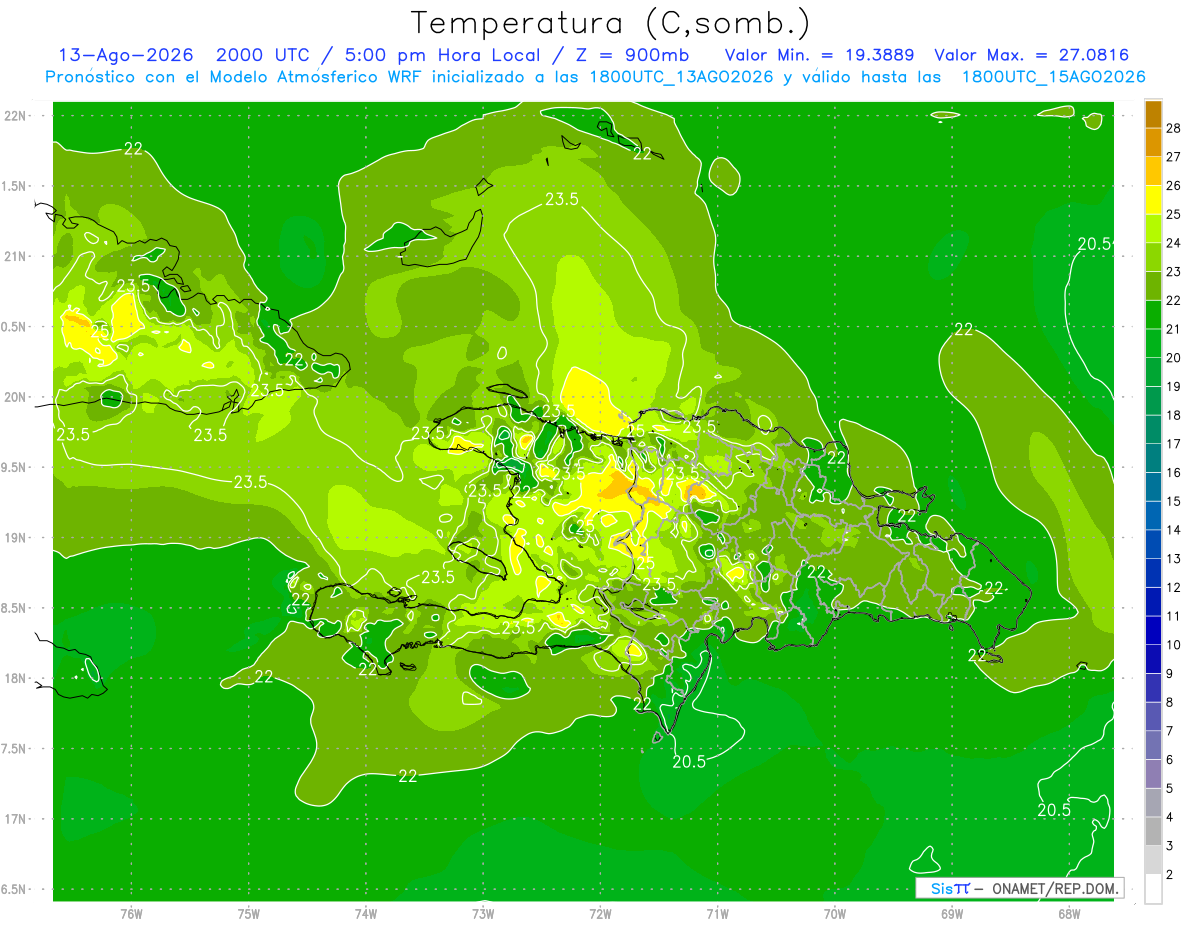The image size is (1200, 927).
Task: Click the dark orange swatch above legend 28
Action: (x=1154, y=114)
